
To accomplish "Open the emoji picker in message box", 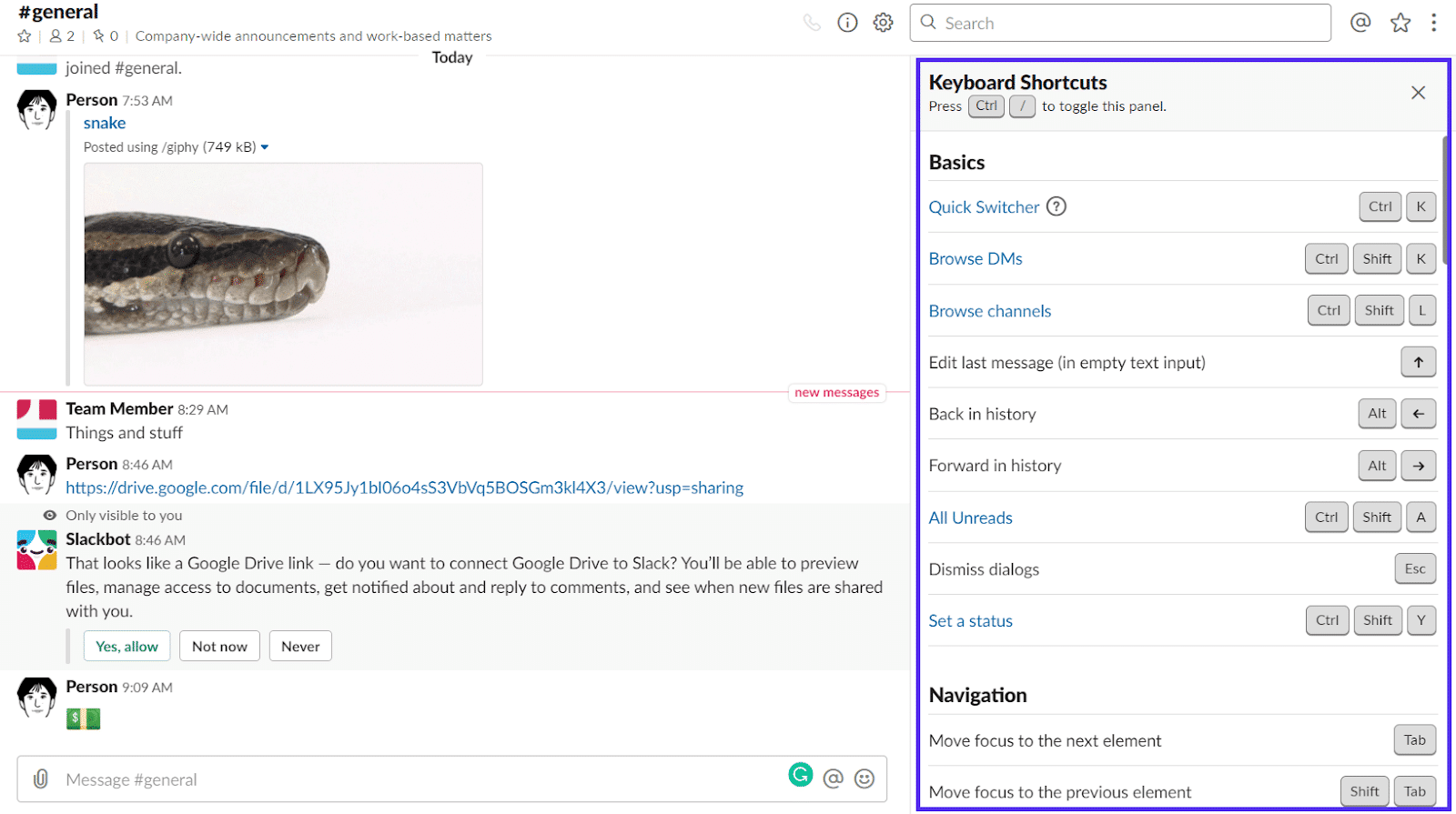I will [x=864, y=779].
